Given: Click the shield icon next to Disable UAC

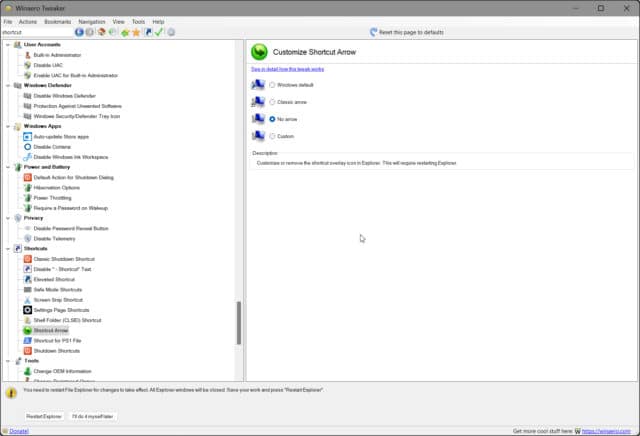Looking at the screenshot, I should tap(27, 65).
